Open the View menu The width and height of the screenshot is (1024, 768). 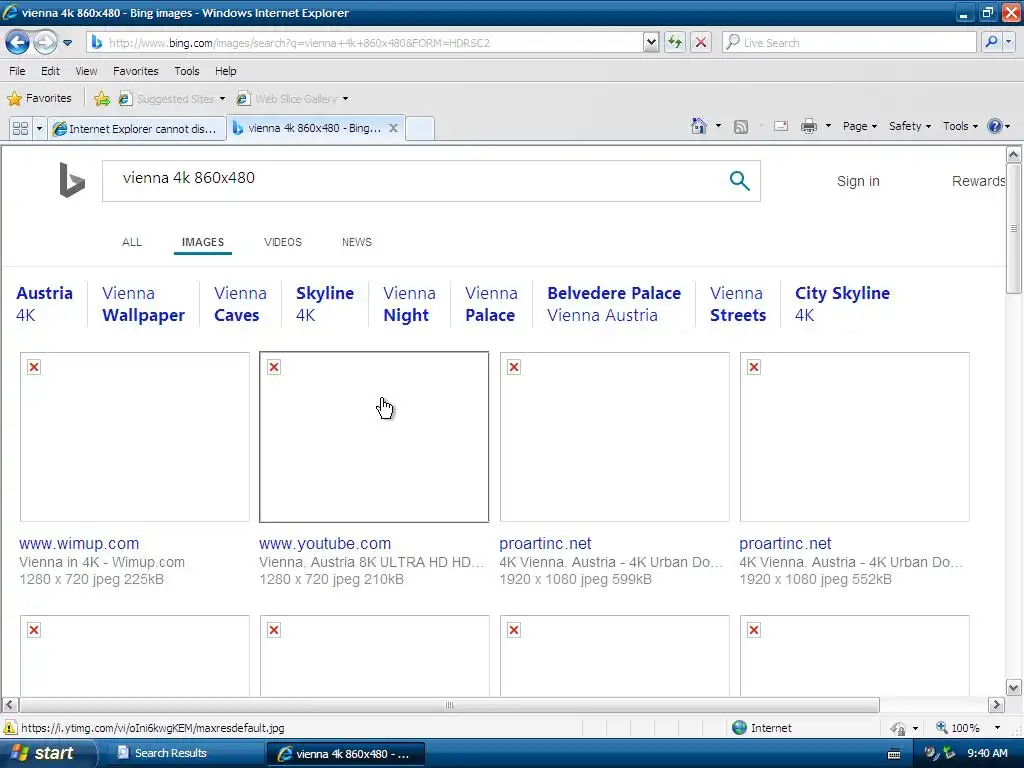[x=86, y=71]
